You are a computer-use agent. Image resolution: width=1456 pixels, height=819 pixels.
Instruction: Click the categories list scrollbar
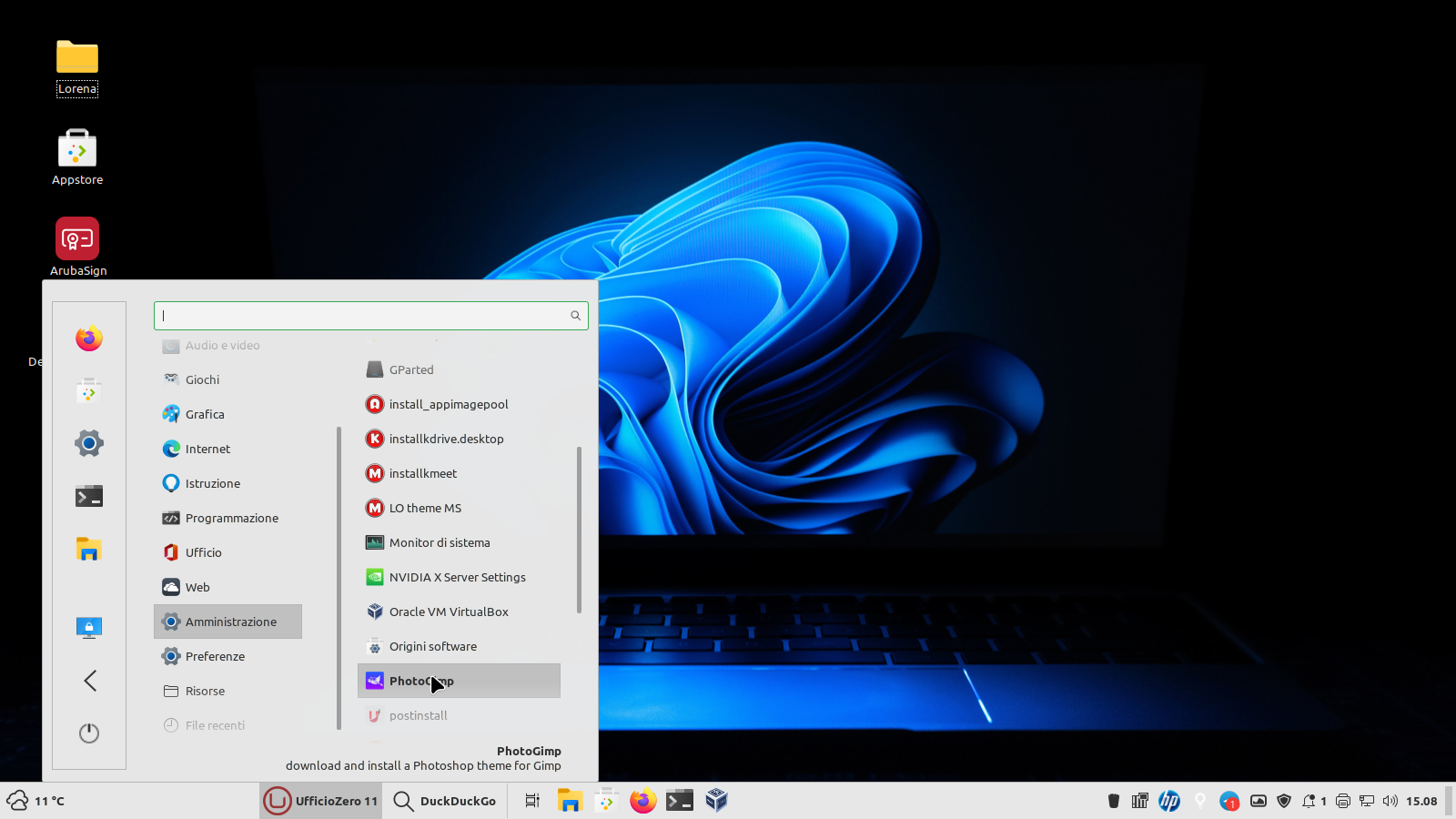coord(339,578)
